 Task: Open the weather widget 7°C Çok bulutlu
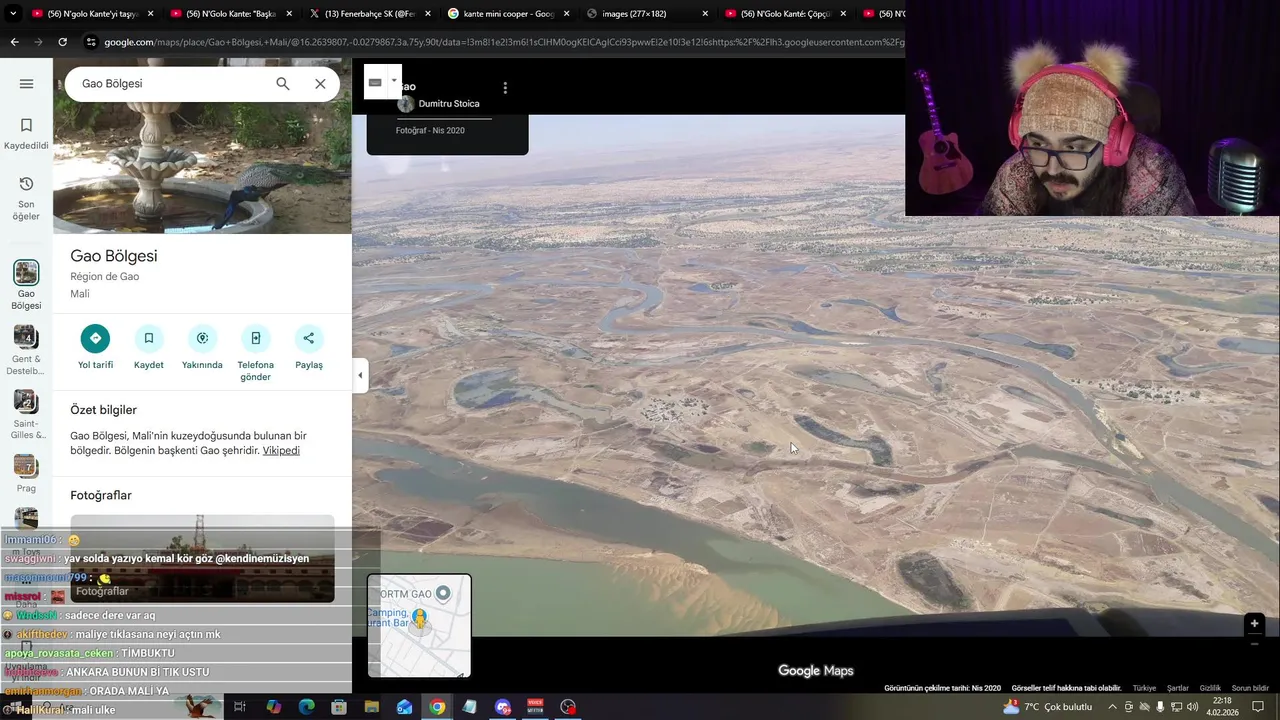(1047, 707)
